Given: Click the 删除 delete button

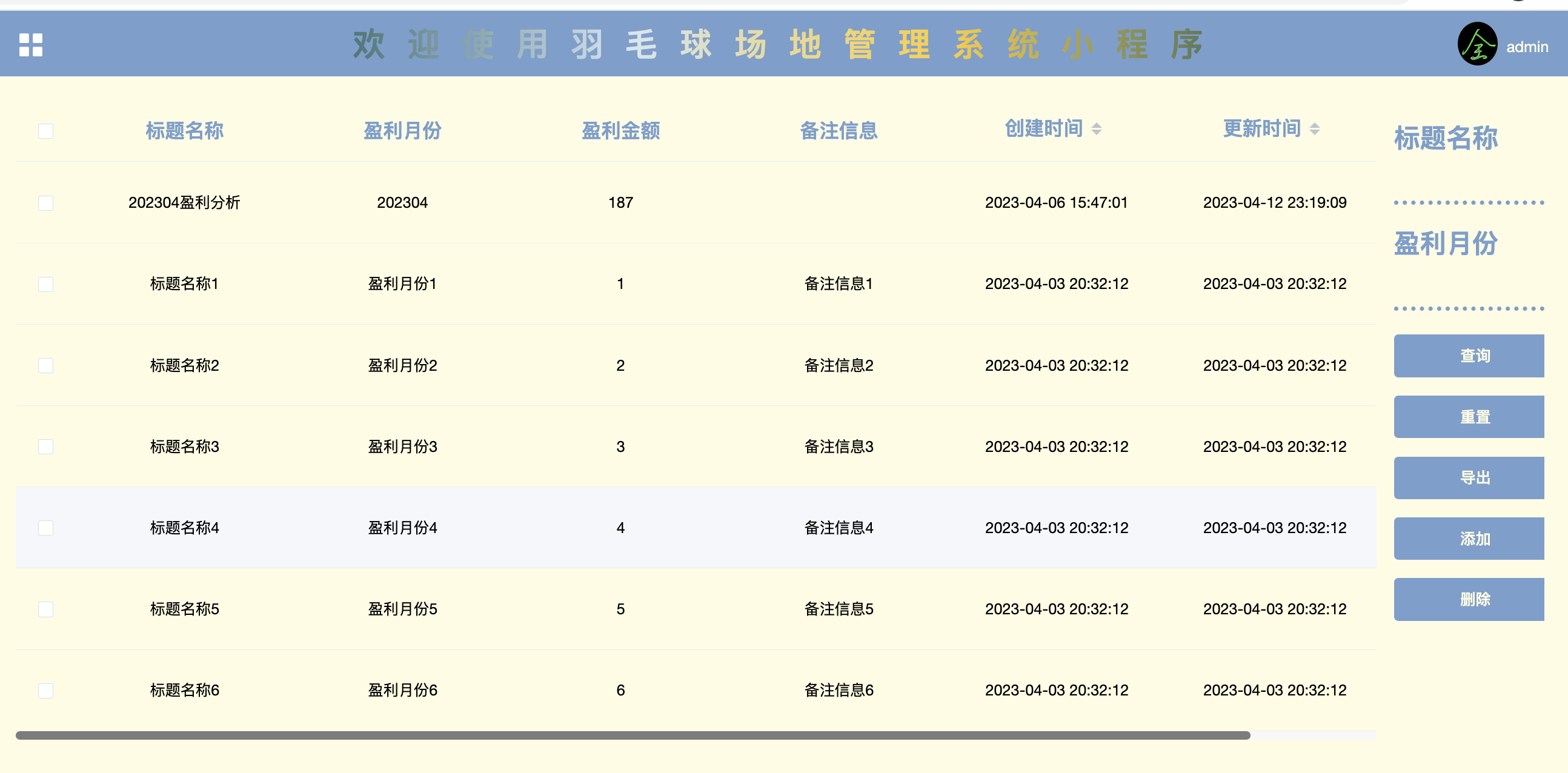Looking at the screenshot, I should pyautogui.click(x=1469, y=599).
